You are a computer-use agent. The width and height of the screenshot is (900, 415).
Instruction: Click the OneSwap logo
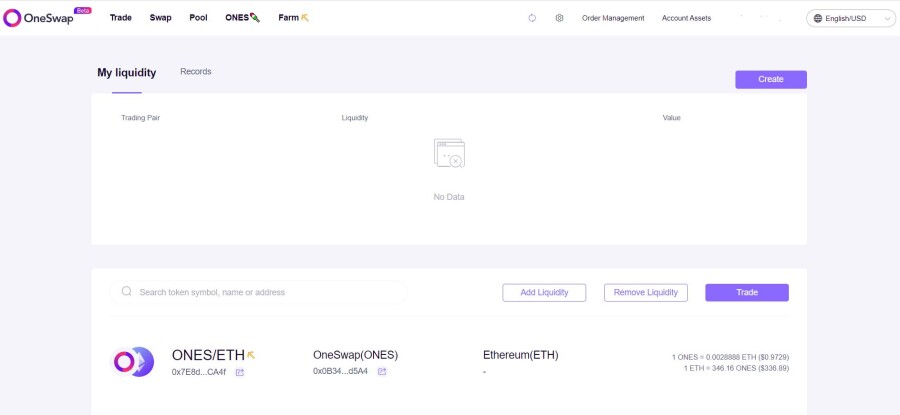tap(46, 18)
